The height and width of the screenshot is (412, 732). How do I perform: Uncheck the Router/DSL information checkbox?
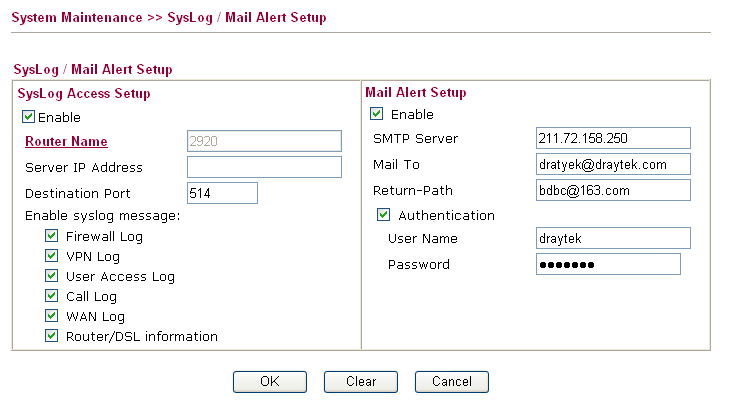click(x=52, y=337)
